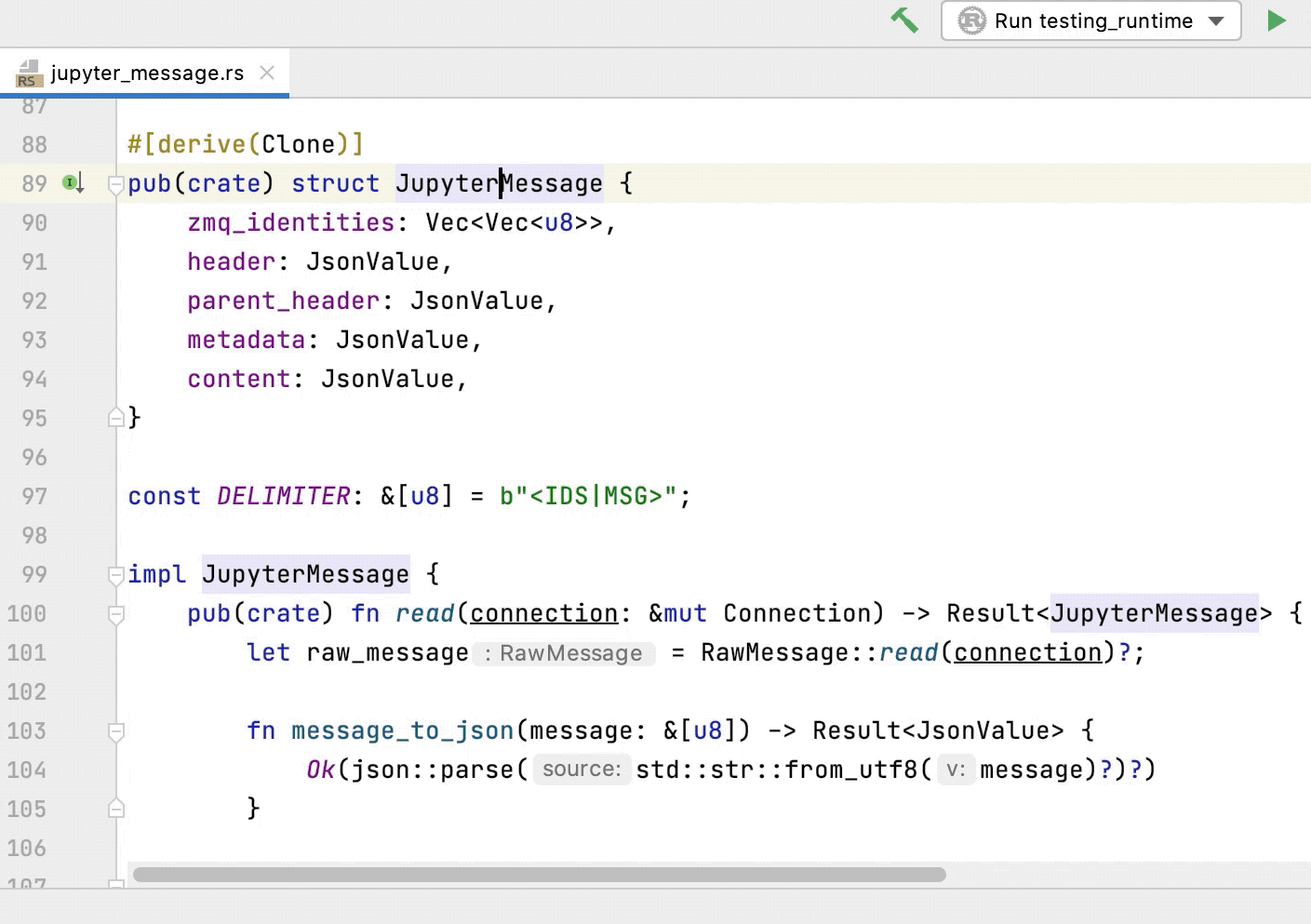Viewport: 1311px width, 924px height.
Task: Click the underlined connection parameter on line 100
Action: tap(544, 613)
